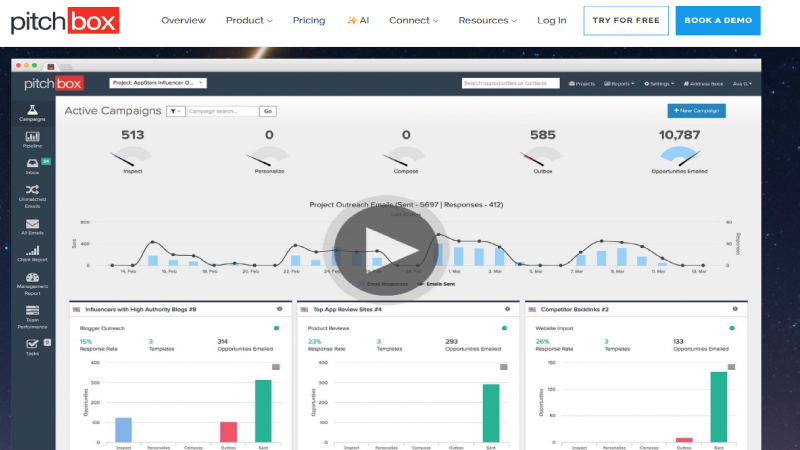Click the Search opportunities or contacts field
This screenshot has height=450, width=800.
tap(510, 83)
